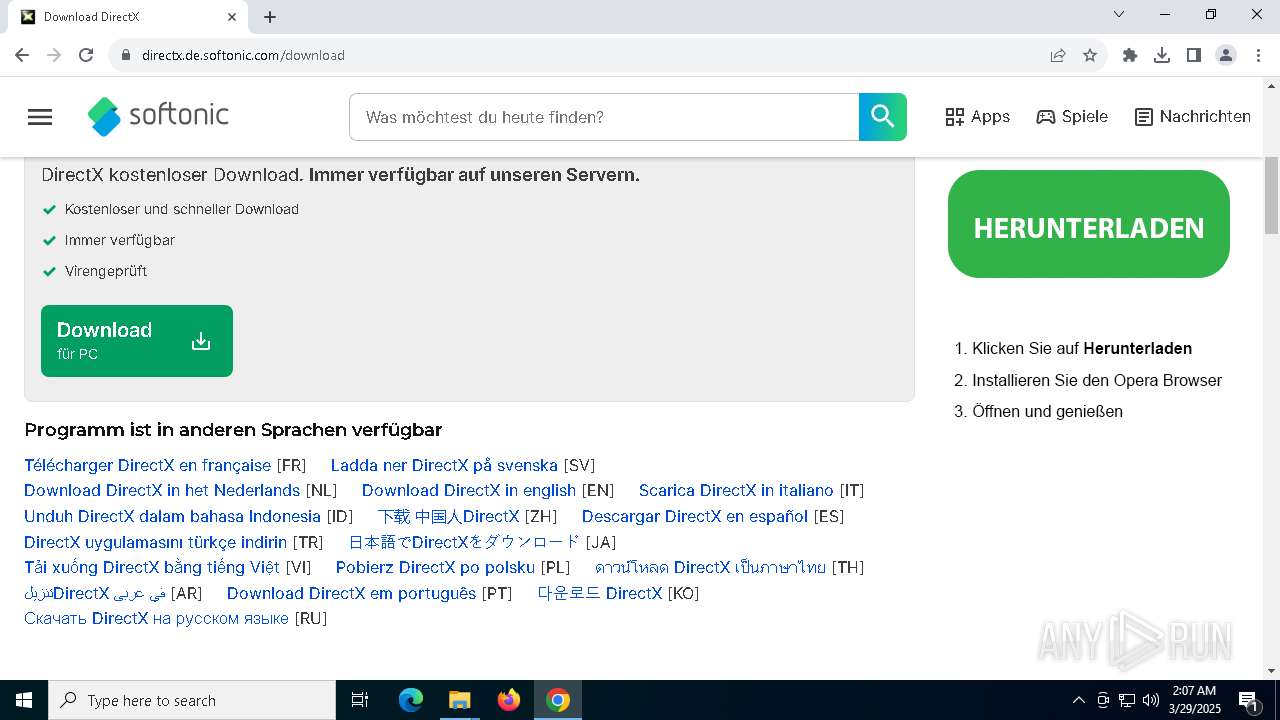The height and width of the screenshot is (720, 1280).
Task: Open Chrome downloads icon
Action: (1162, 55)
